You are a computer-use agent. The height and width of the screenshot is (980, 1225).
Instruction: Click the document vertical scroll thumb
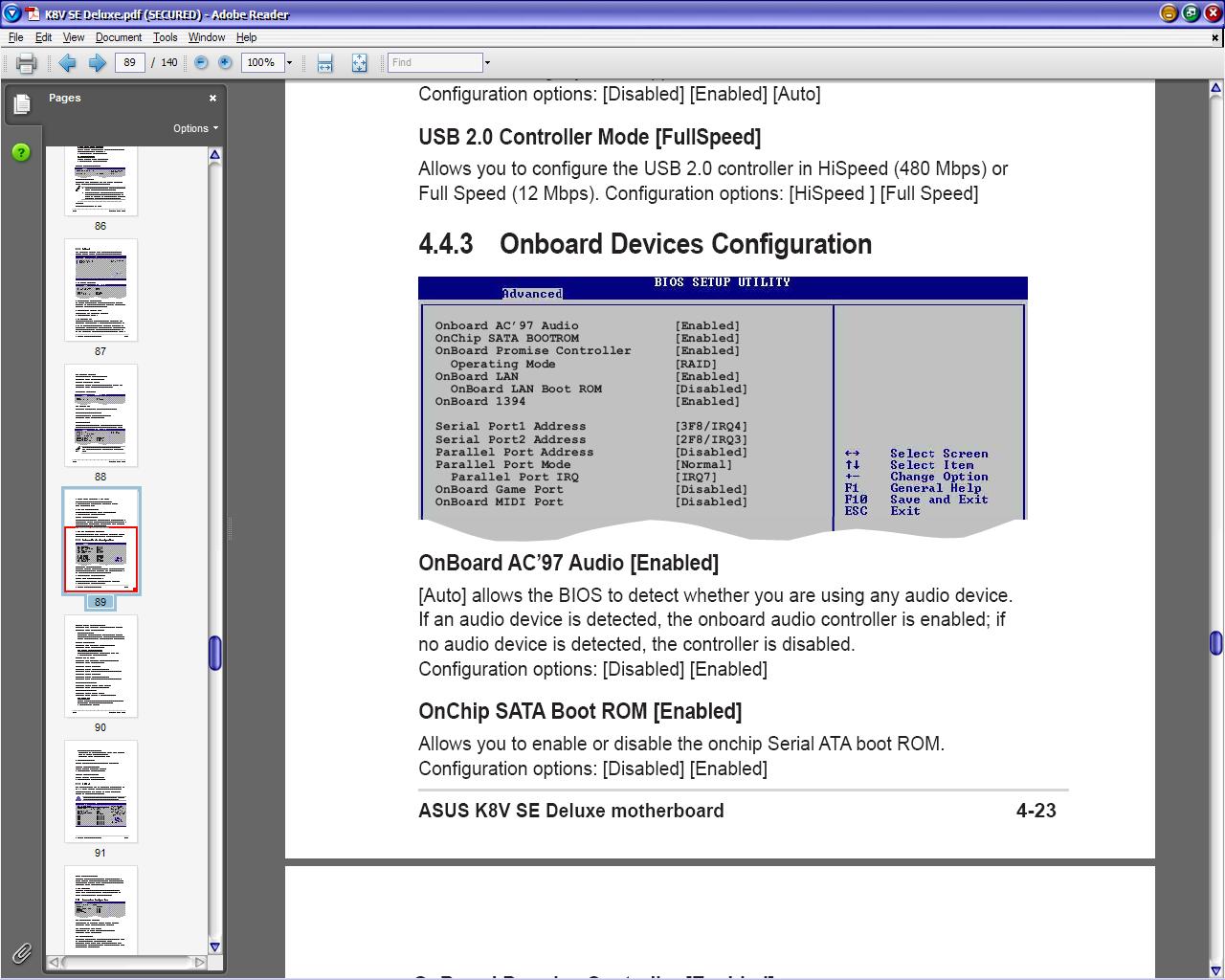(1215, 643)
